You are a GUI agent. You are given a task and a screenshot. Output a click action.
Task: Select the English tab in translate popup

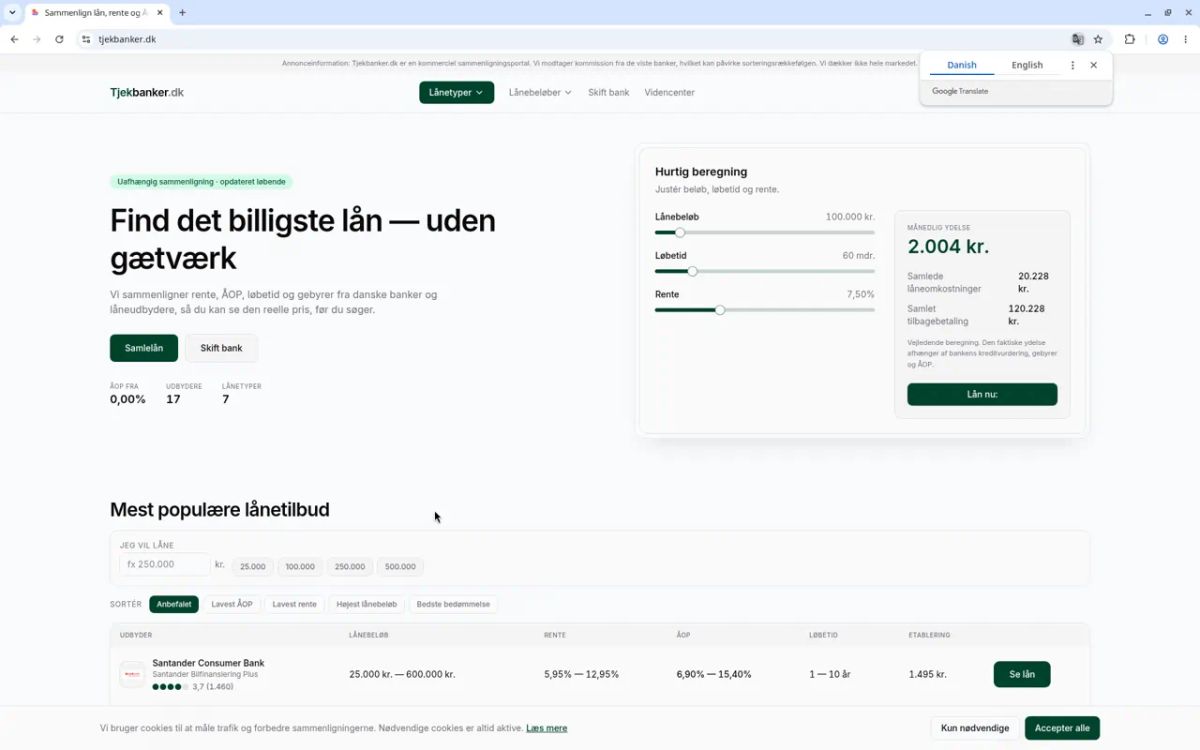pyautogui.click(x=1027, y=65)
